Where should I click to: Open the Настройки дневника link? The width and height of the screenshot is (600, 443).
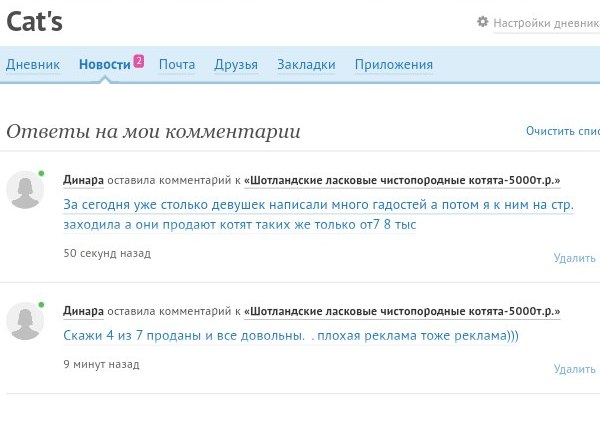(546, 23)
